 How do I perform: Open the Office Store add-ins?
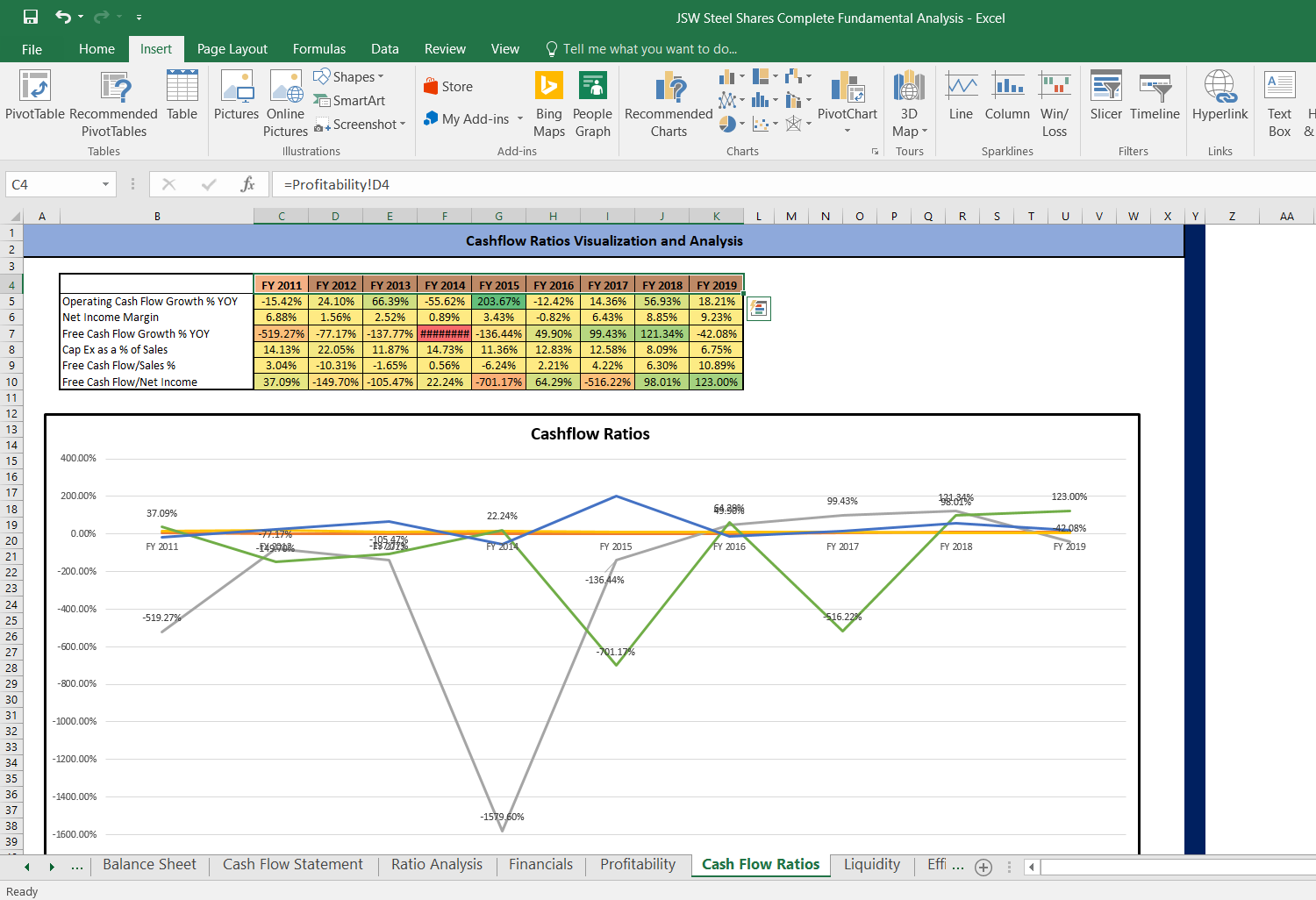(x=448, y=86)
